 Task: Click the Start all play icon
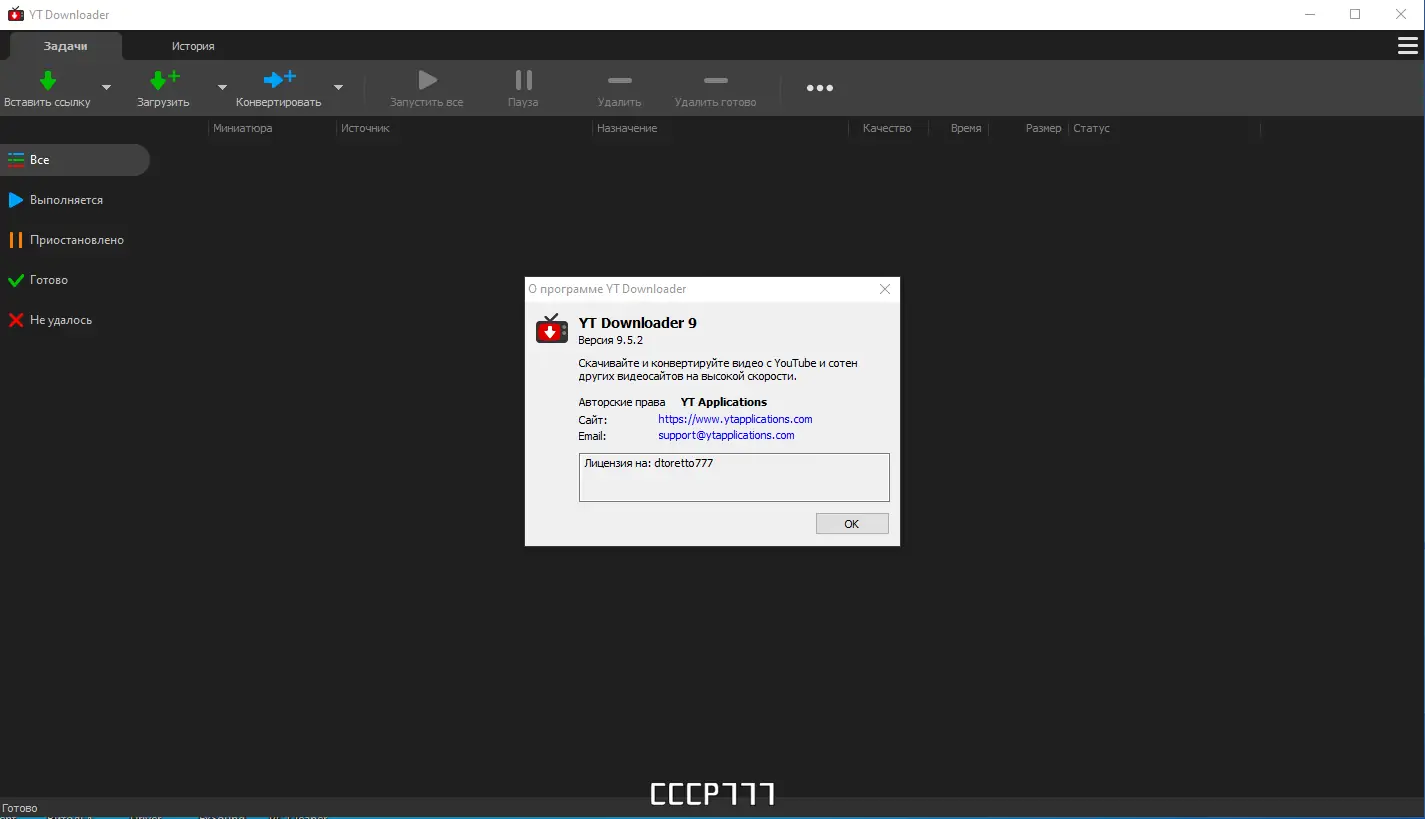(x=427, y=80)
